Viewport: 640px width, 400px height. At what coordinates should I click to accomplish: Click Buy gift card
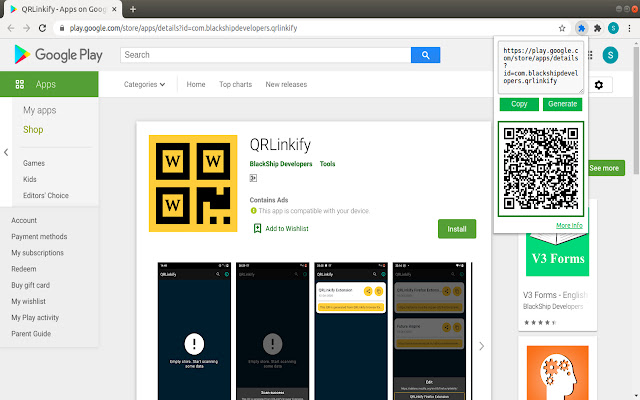(31, 285)
